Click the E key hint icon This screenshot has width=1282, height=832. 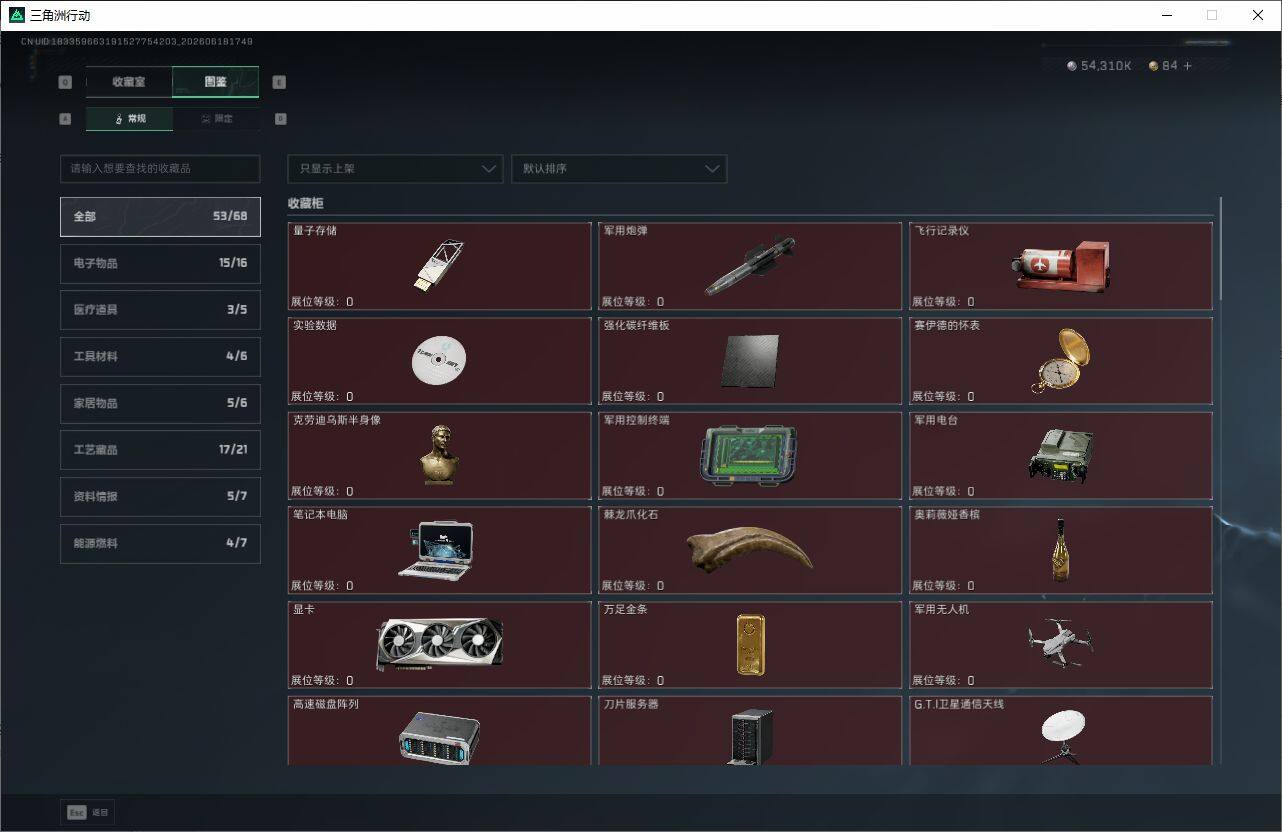point(279,82)
